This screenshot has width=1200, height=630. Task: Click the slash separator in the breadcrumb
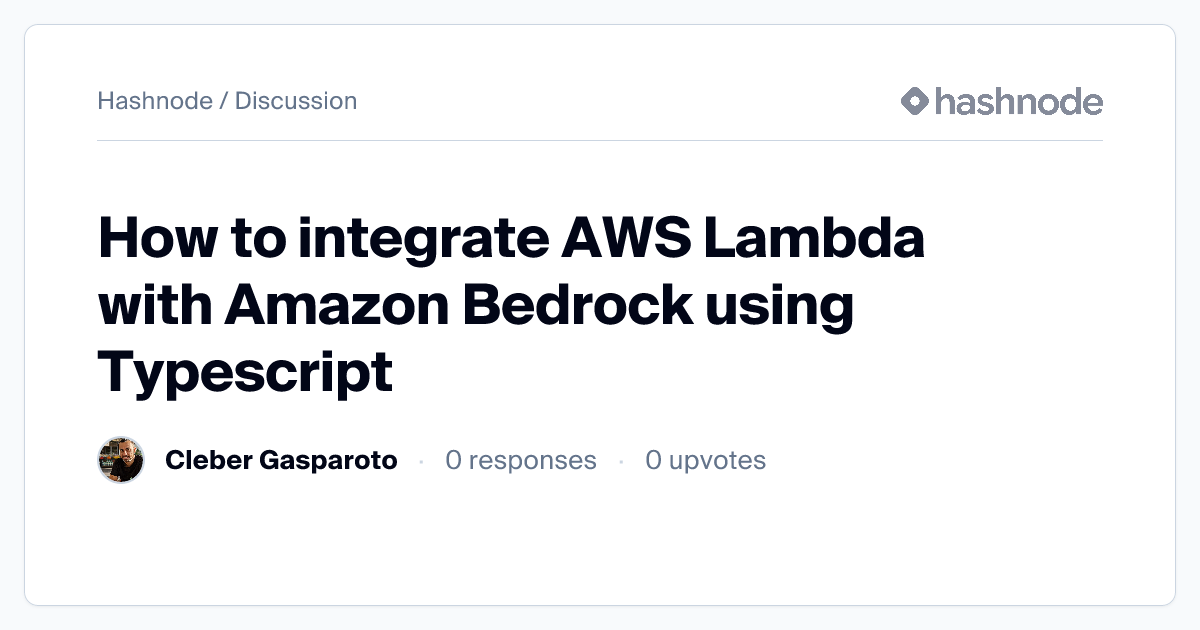224,101
